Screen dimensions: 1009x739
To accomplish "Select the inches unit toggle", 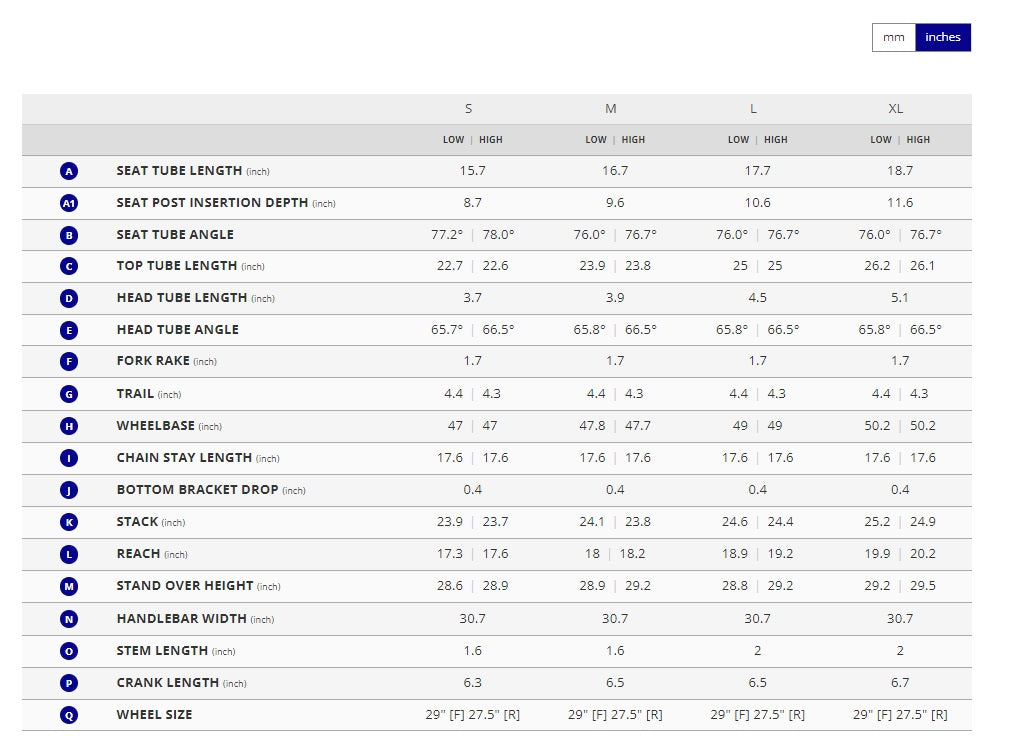I will pos(942,38).
